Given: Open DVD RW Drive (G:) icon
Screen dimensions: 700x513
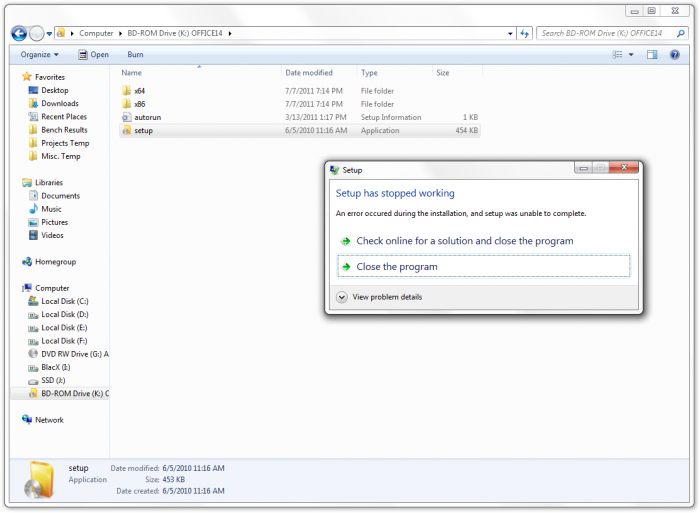Looking at the screenshot, I should click(33, 354).
